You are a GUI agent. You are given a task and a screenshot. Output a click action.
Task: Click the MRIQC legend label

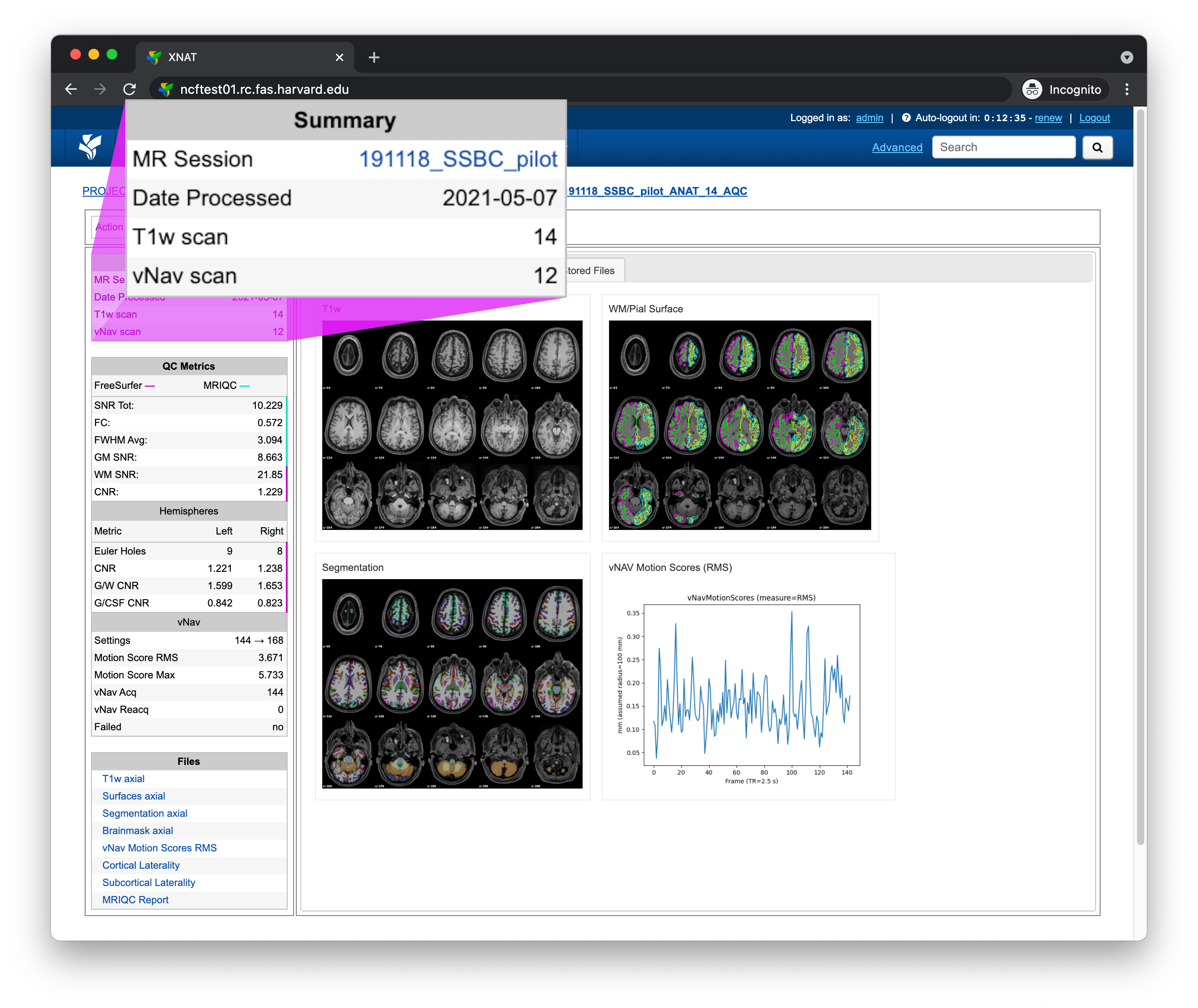[220, 385]
